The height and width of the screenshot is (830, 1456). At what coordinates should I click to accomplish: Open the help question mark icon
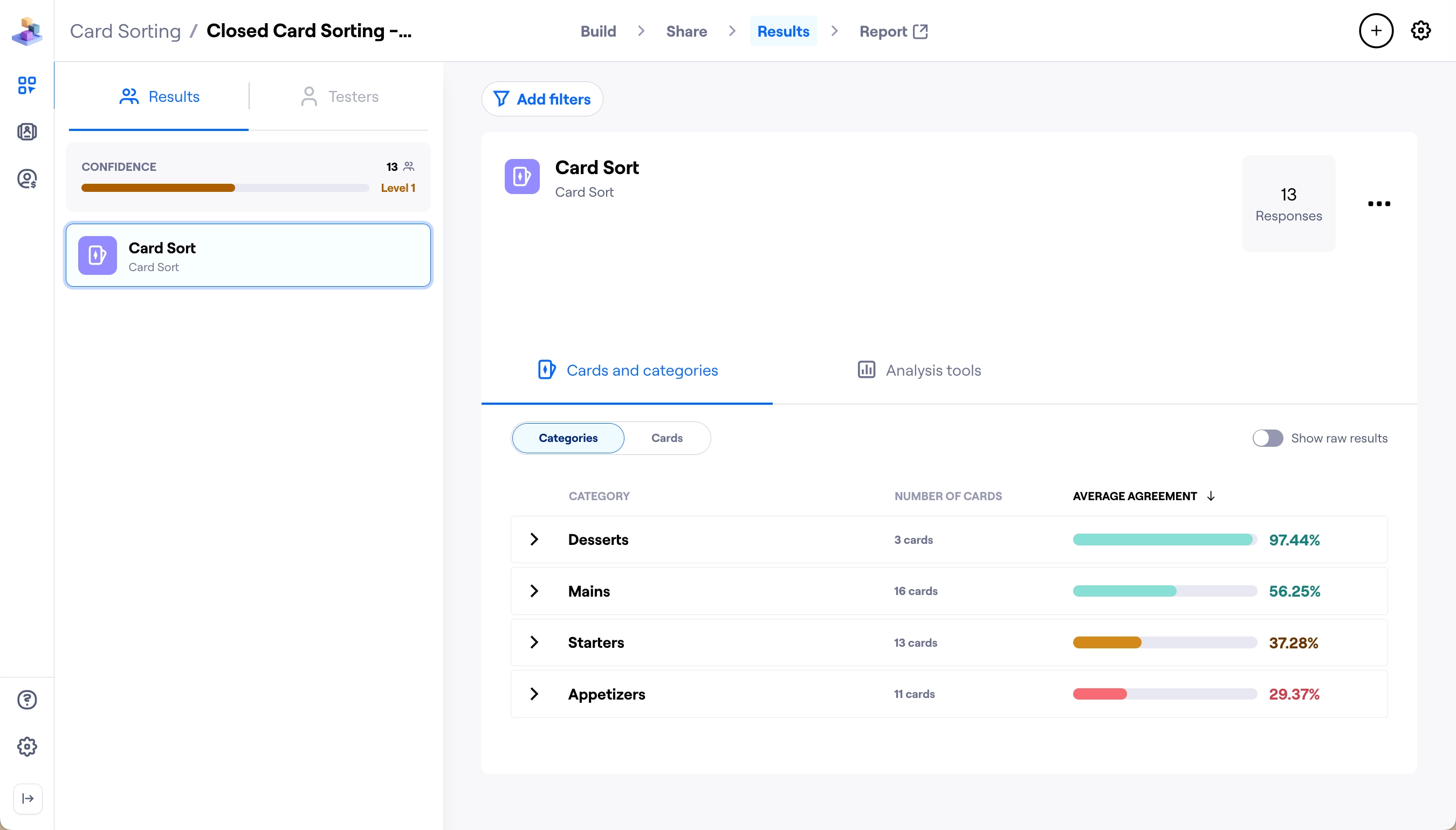click(27, 700)
